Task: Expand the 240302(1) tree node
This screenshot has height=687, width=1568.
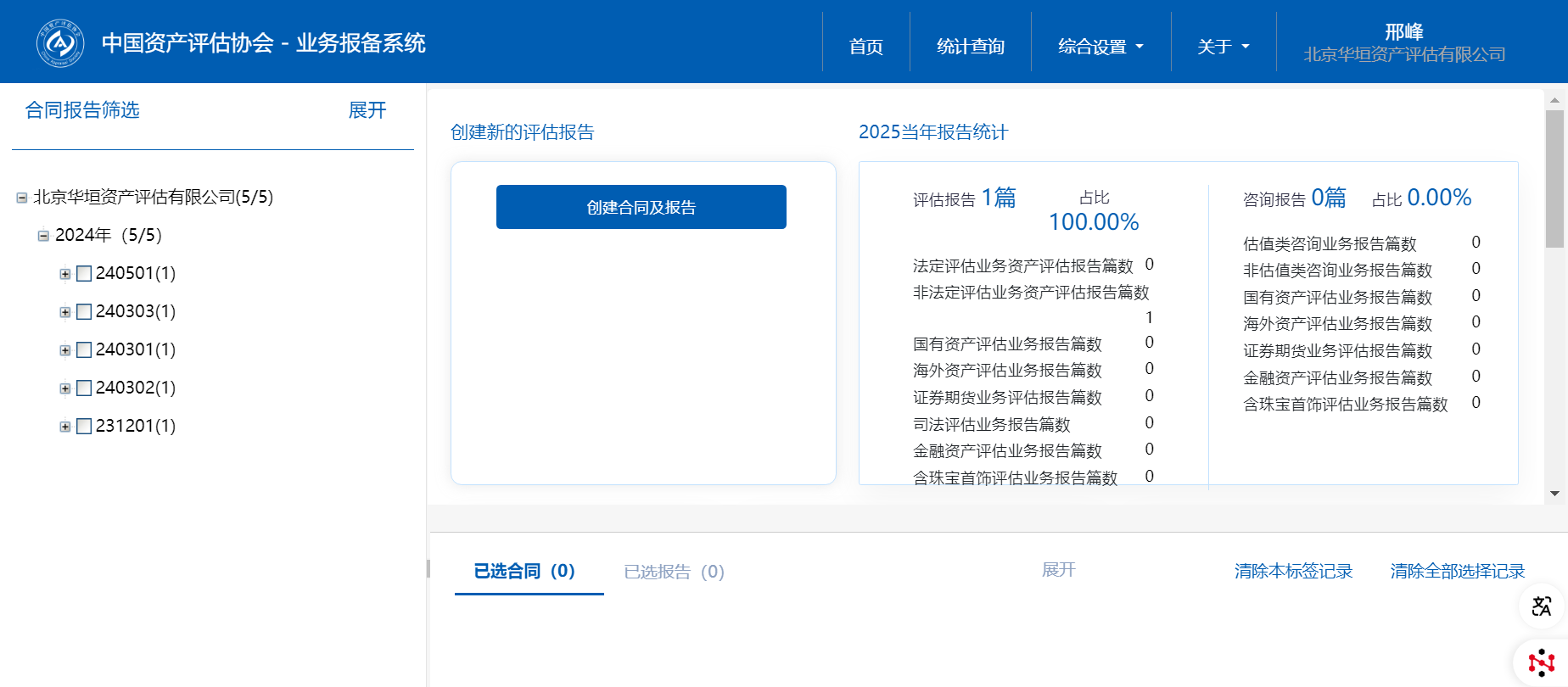Action: [65, 388]
